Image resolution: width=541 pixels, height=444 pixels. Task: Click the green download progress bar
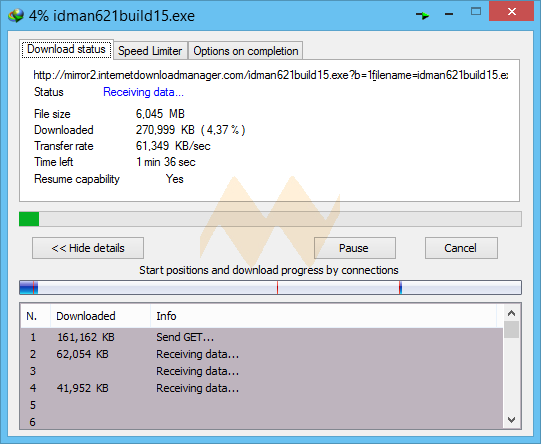click(270, 219)
